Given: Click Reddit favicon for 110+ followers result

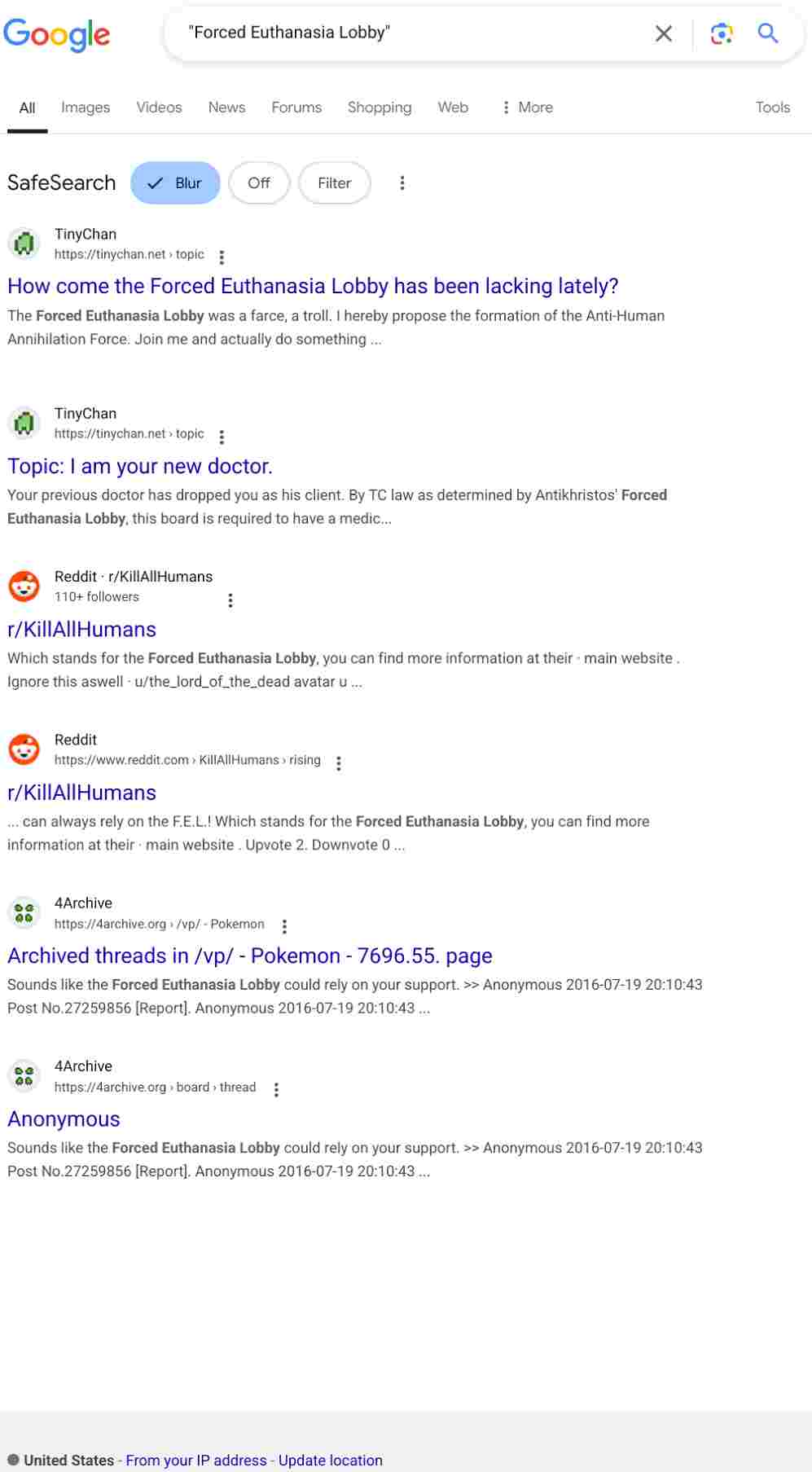Looking at the screenshot, I should coord(24,586).
